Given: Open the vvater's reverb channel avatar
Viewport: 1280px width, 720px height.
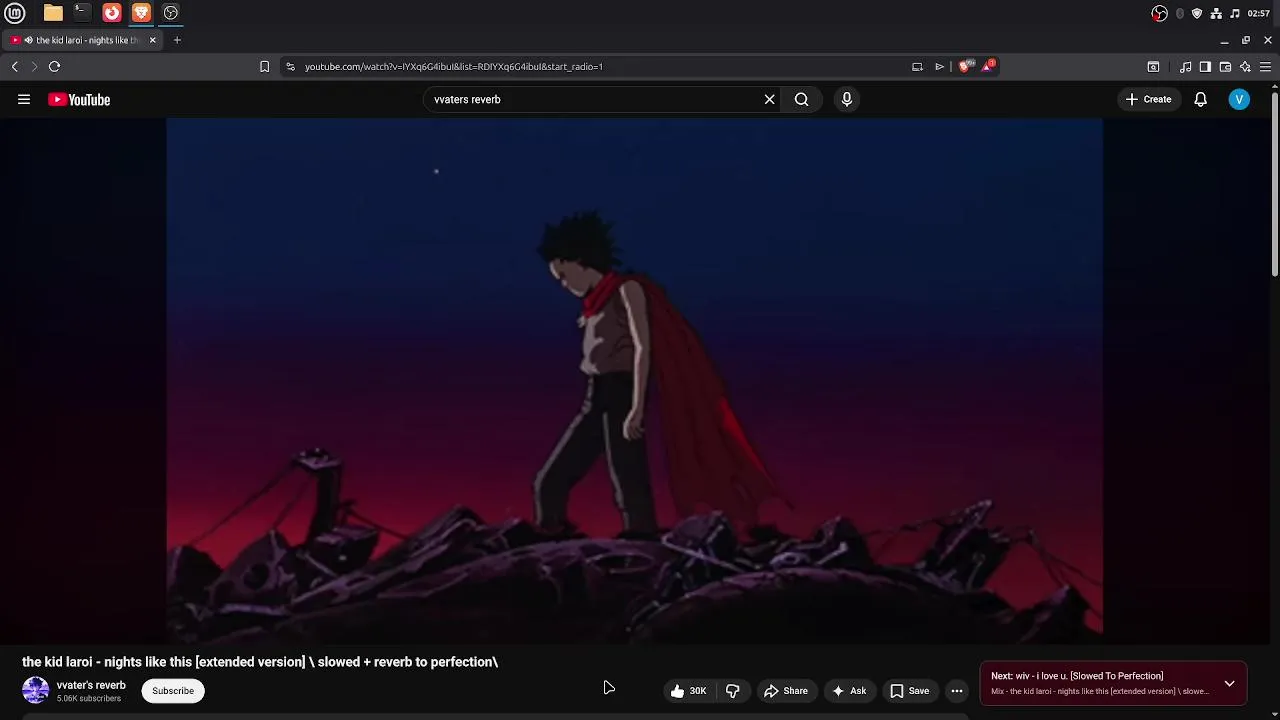Looking at the screenshot, I should click(x=35, y=690).
